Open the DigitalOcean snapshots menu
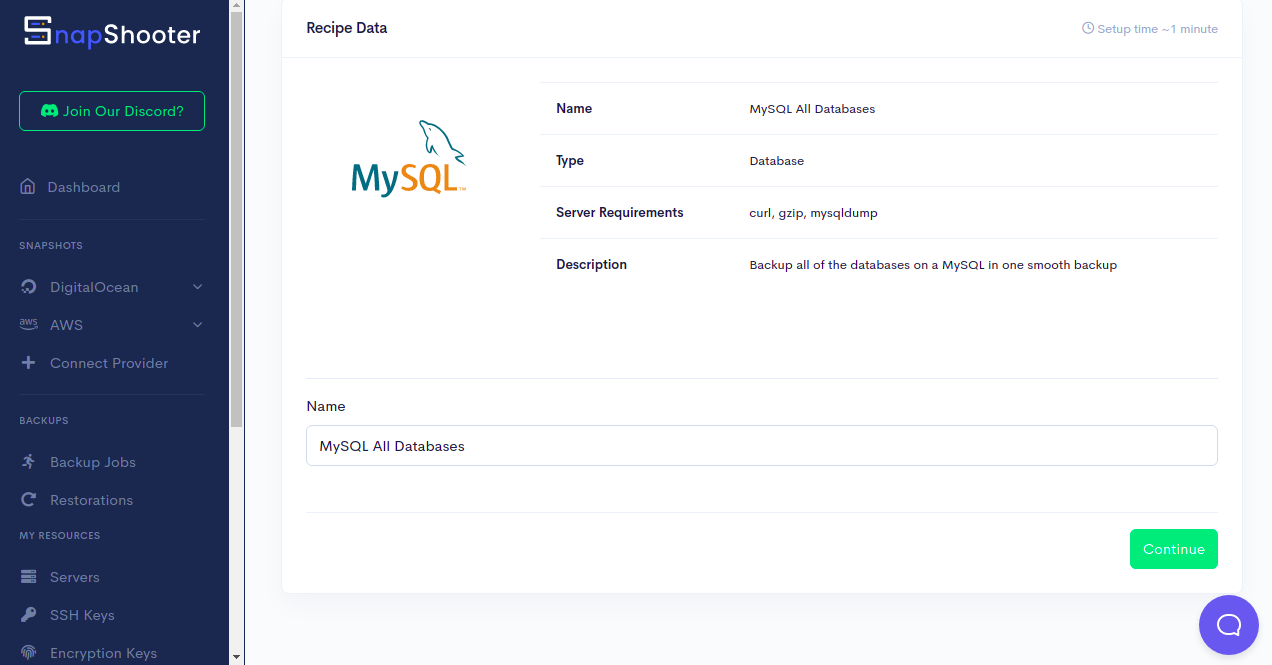This screenshot has width=1272, height=665. (94, 287)
